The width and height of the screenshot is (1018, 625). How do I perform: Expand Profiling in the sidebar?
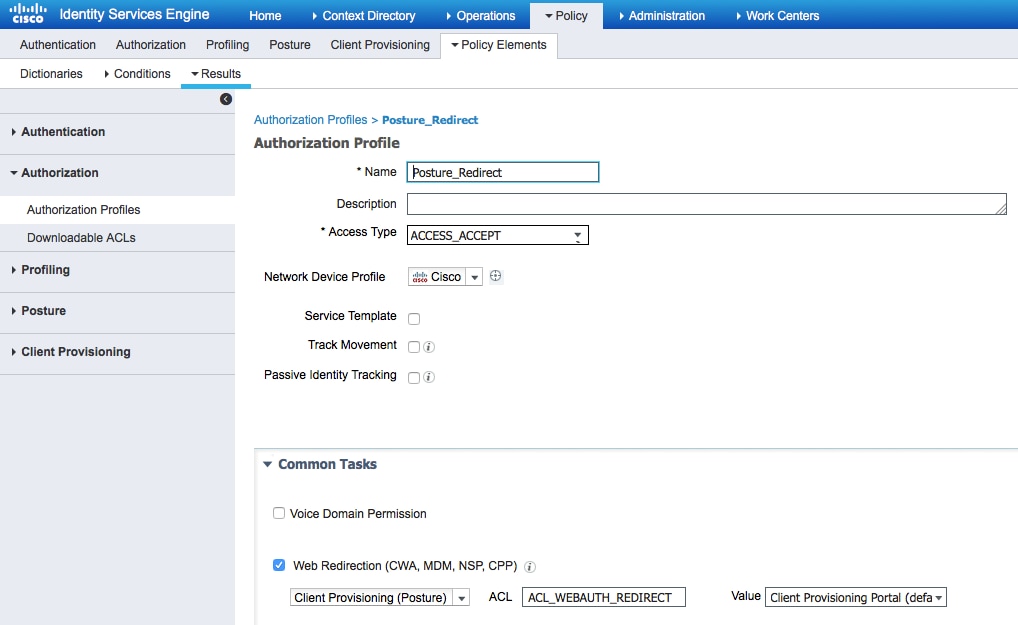pos(45,269)
